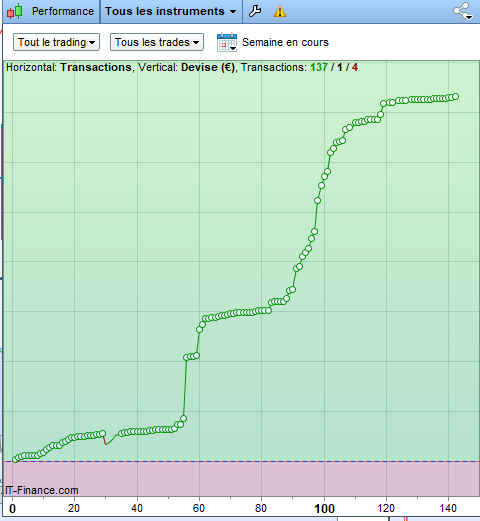Click the first data point of the curve

tap(15, 459)
